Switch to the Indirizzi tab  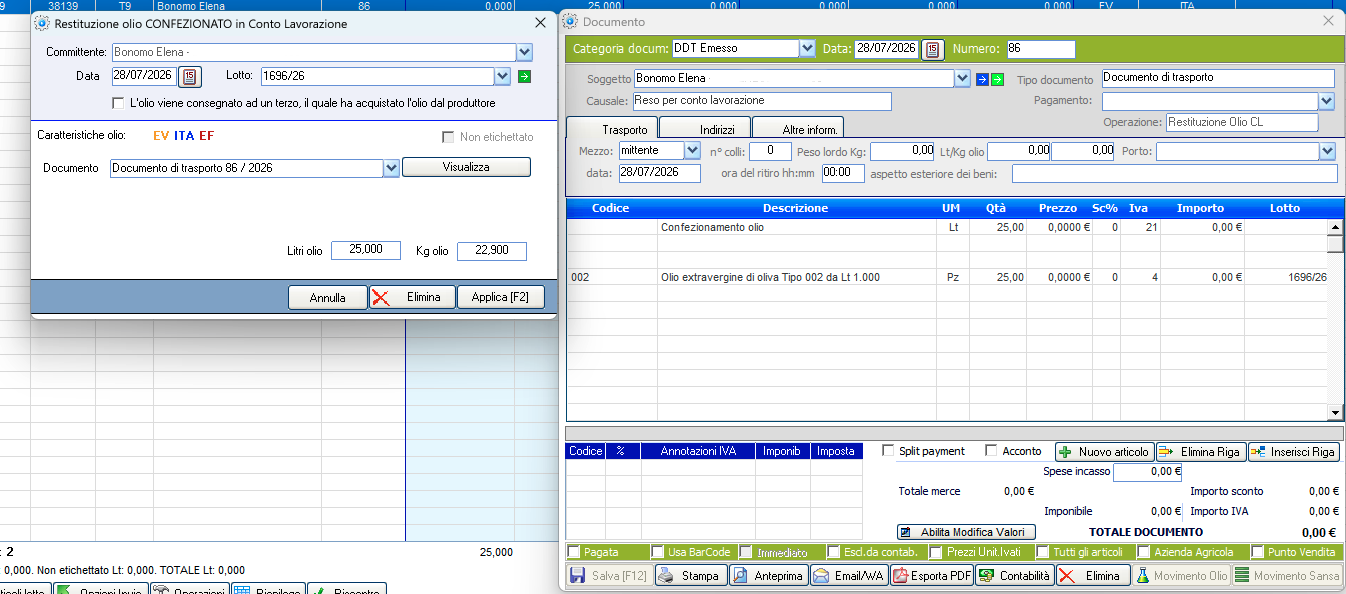point(704,129)
